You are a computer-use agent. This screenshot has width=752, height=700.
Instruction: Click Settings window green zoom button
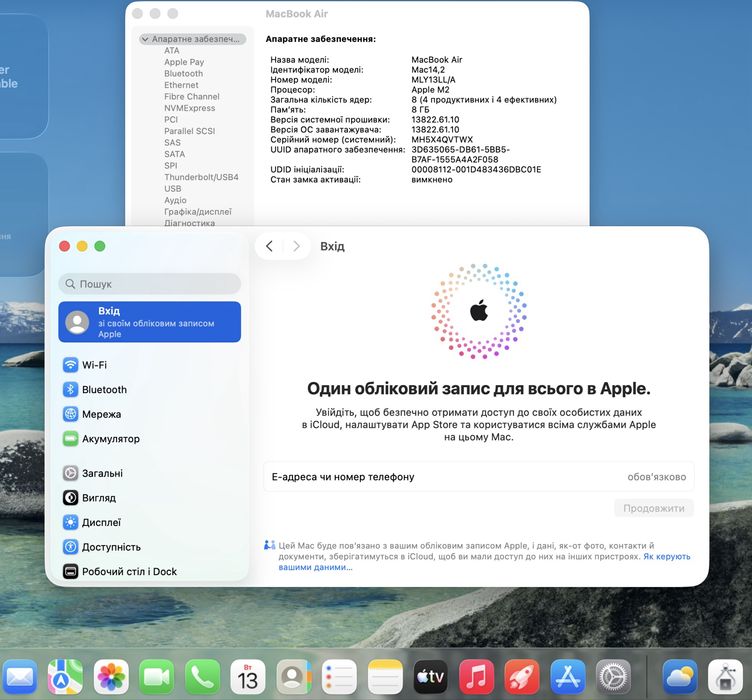click(100, 246)
